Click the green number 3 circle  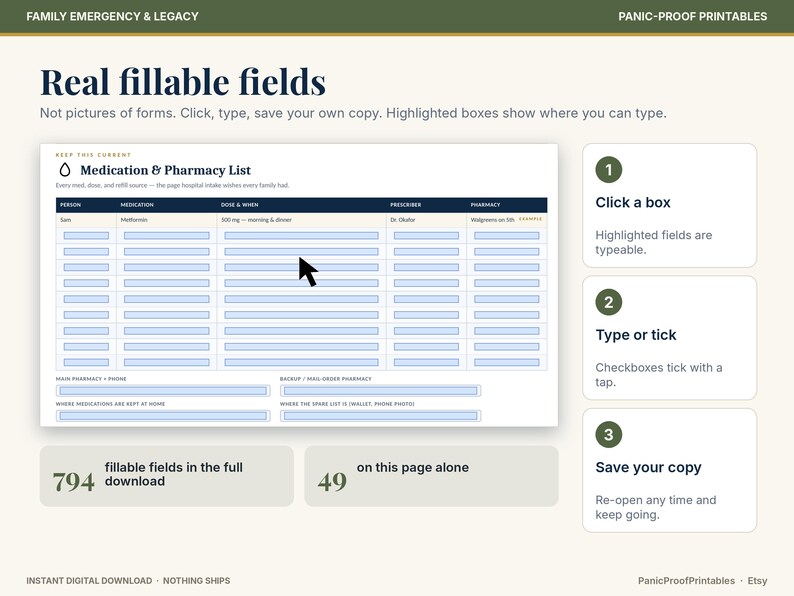[x=609, y=434]
